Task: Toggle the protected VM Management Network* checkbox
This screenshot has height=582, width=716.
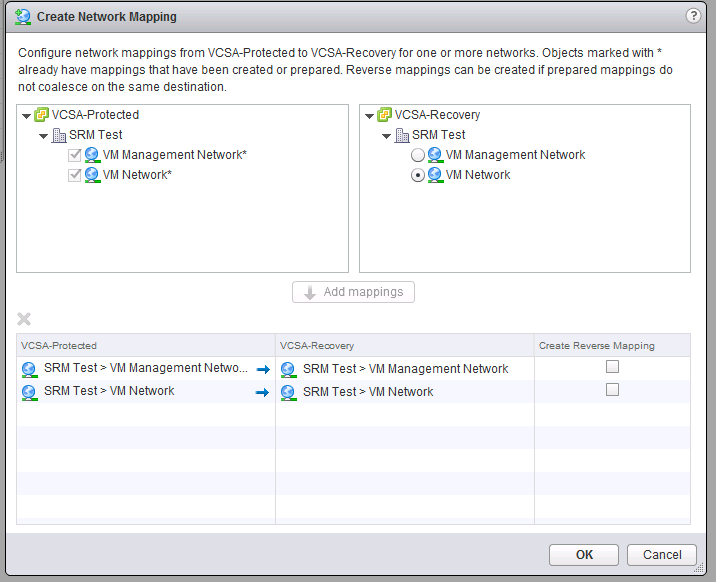Action: tap(75, 155)
